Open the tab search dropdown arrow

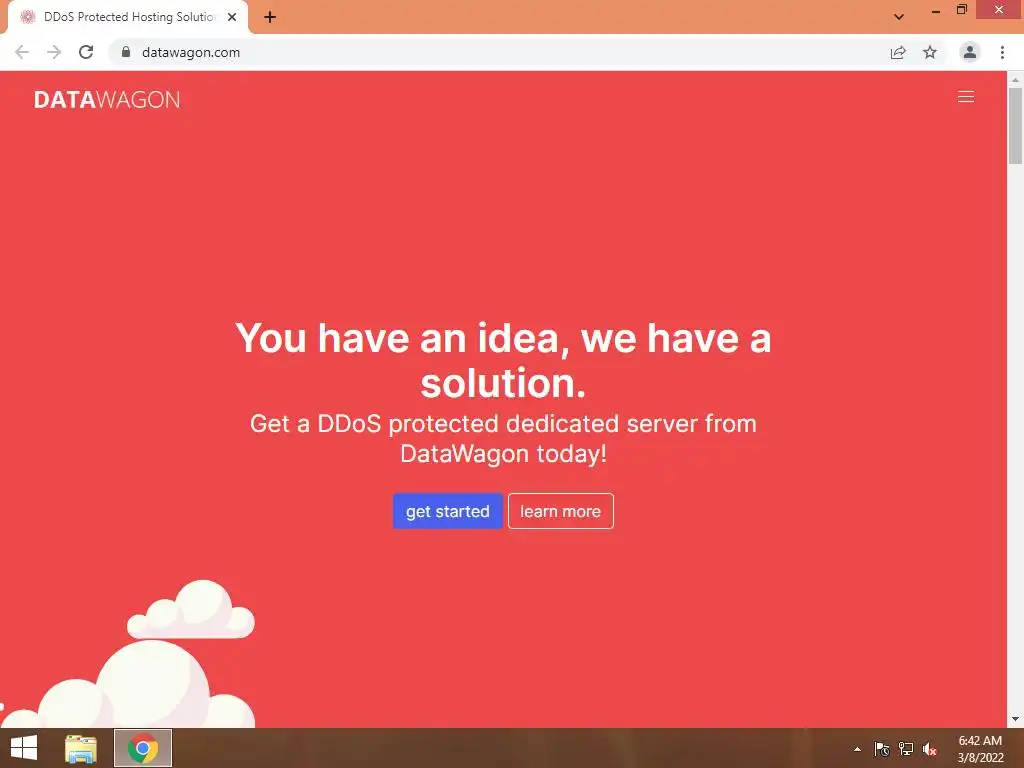click(x=899, y=17)
